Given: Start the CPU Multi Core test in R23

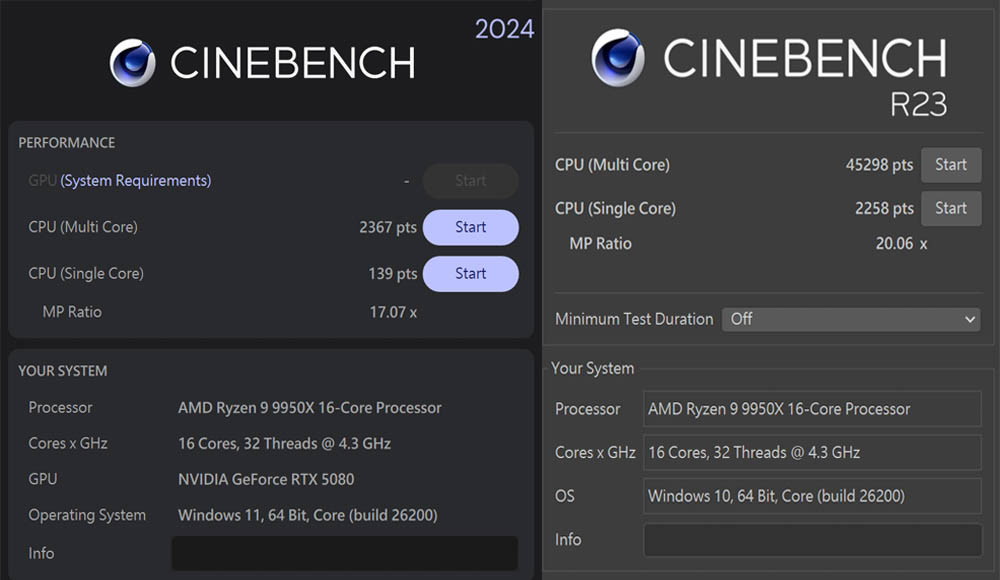Looking at the screenshot, I should [x=950, y=165].
